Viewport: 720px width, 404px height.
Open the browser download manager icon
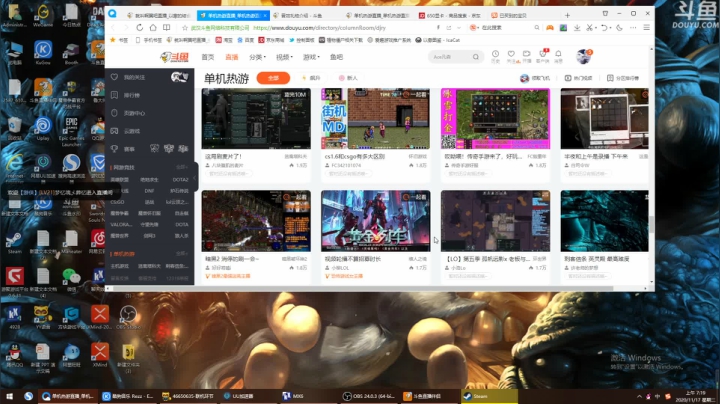pos(577,28)
